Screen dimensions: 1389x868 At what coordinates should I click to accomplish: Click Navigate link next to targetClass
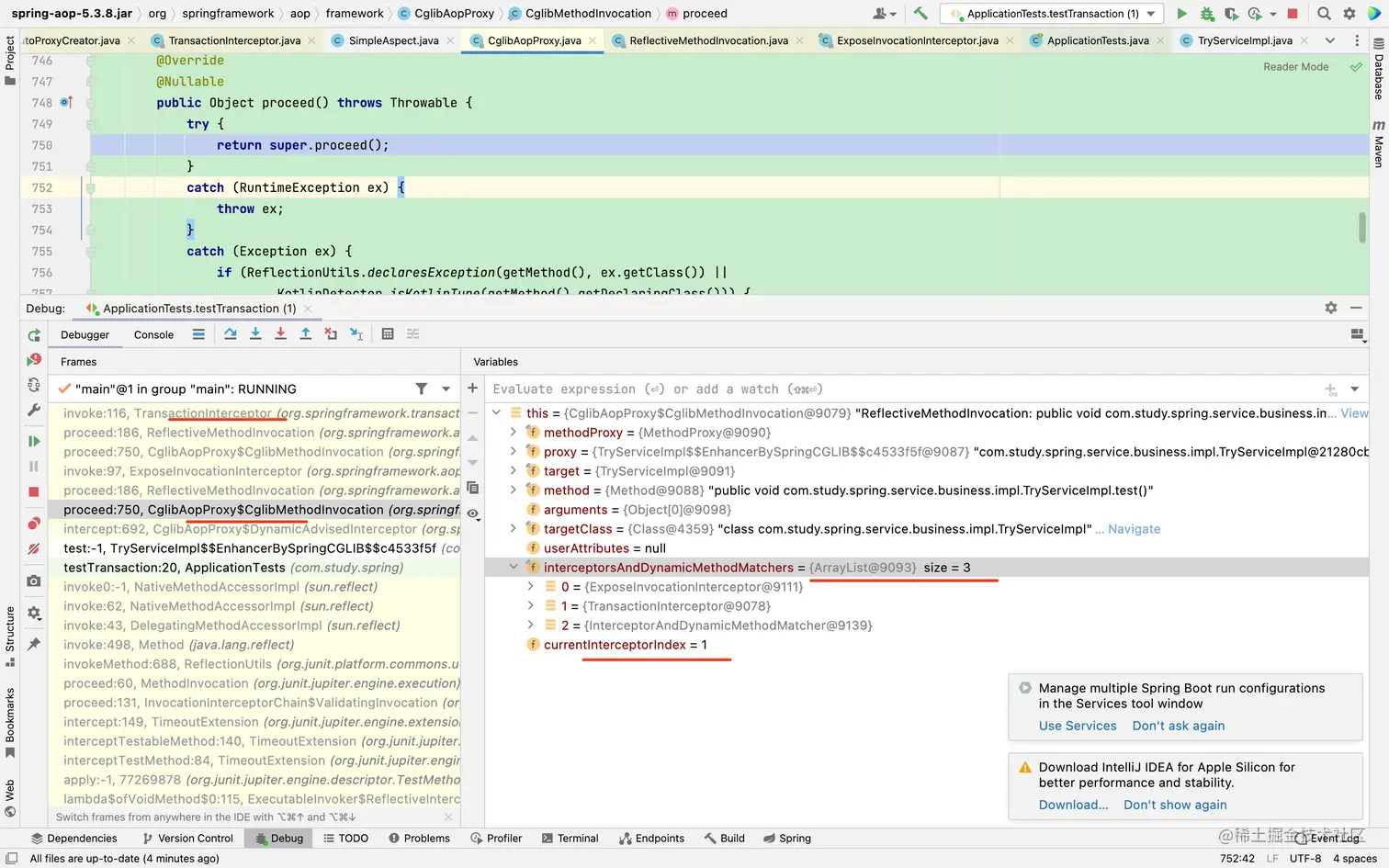[x=1134, y=529]
